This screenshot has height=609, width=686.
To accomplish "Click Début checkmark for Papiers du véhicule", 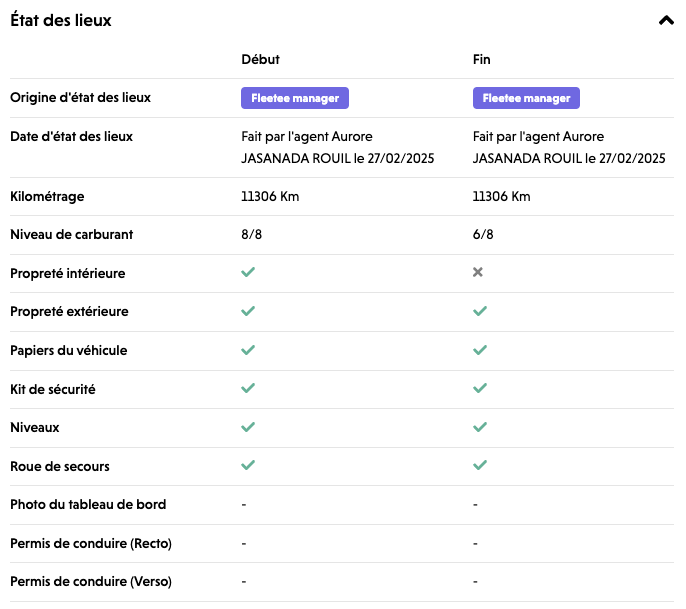I will (248, 350).
